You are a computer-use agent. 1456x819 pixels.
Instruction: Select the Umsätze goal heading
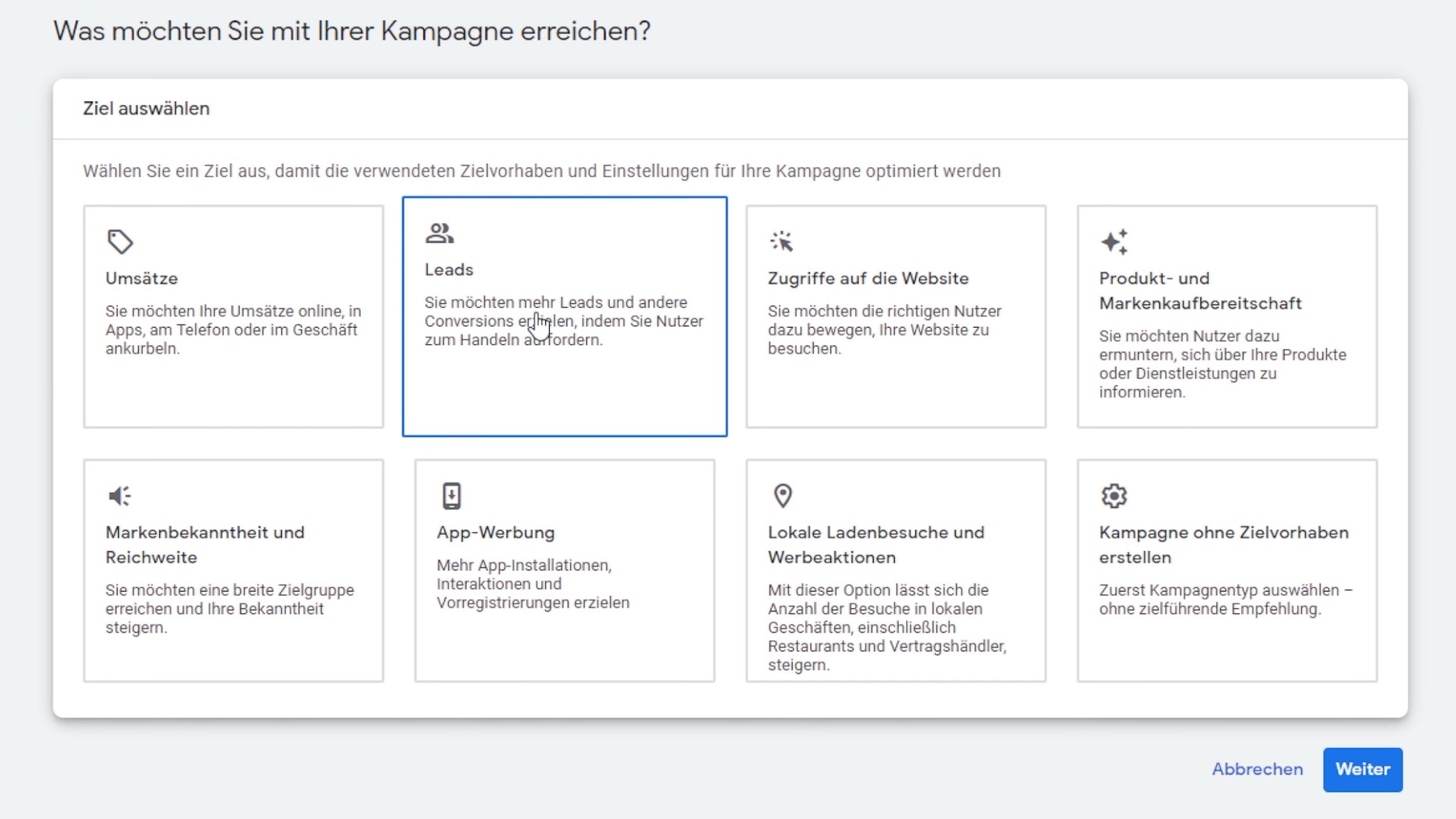tap(142, 278)
